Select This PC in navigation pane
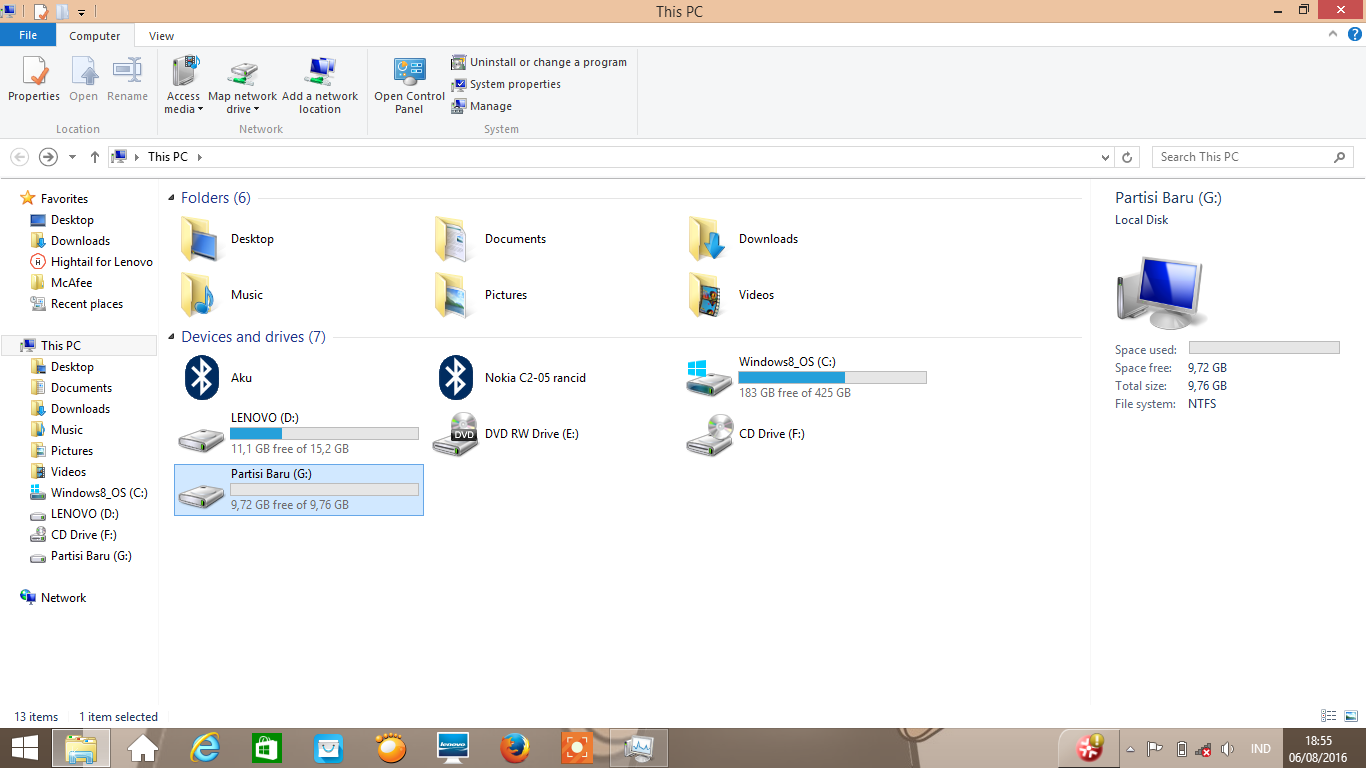The height and width of the screenshot is (768, 1366). 60,346
